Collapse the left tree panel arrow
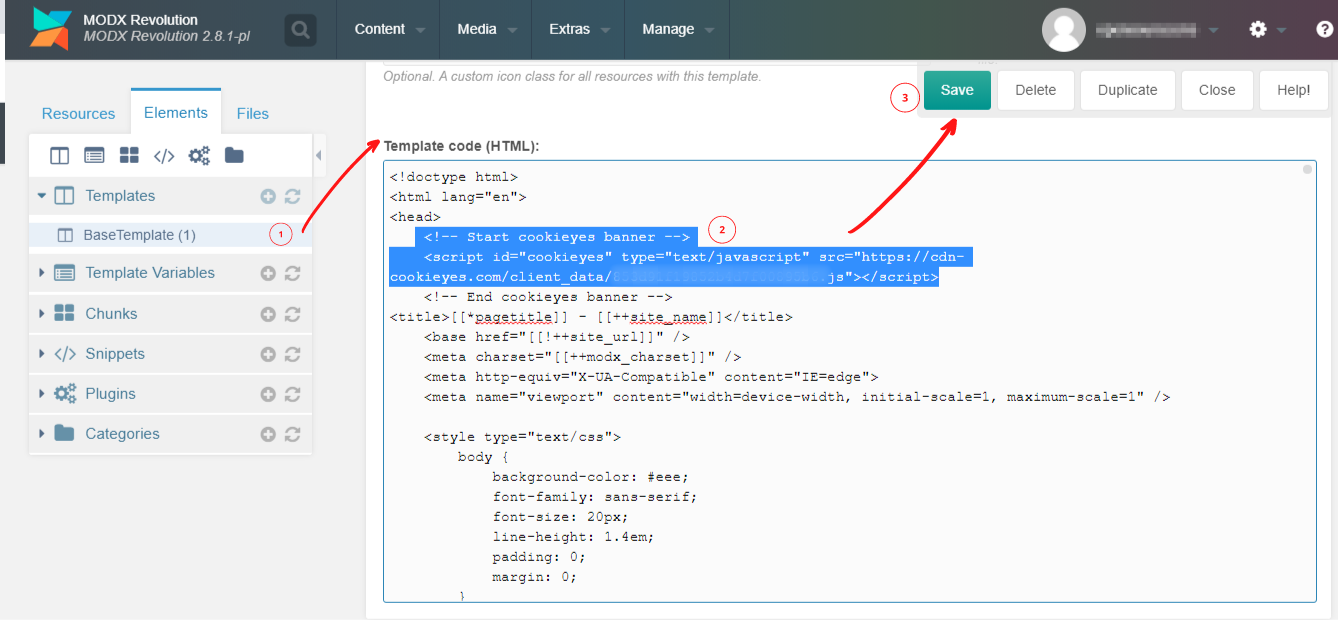Image resolution: width=1338 pixels, height=620 pixels. [x=319, y=155]
